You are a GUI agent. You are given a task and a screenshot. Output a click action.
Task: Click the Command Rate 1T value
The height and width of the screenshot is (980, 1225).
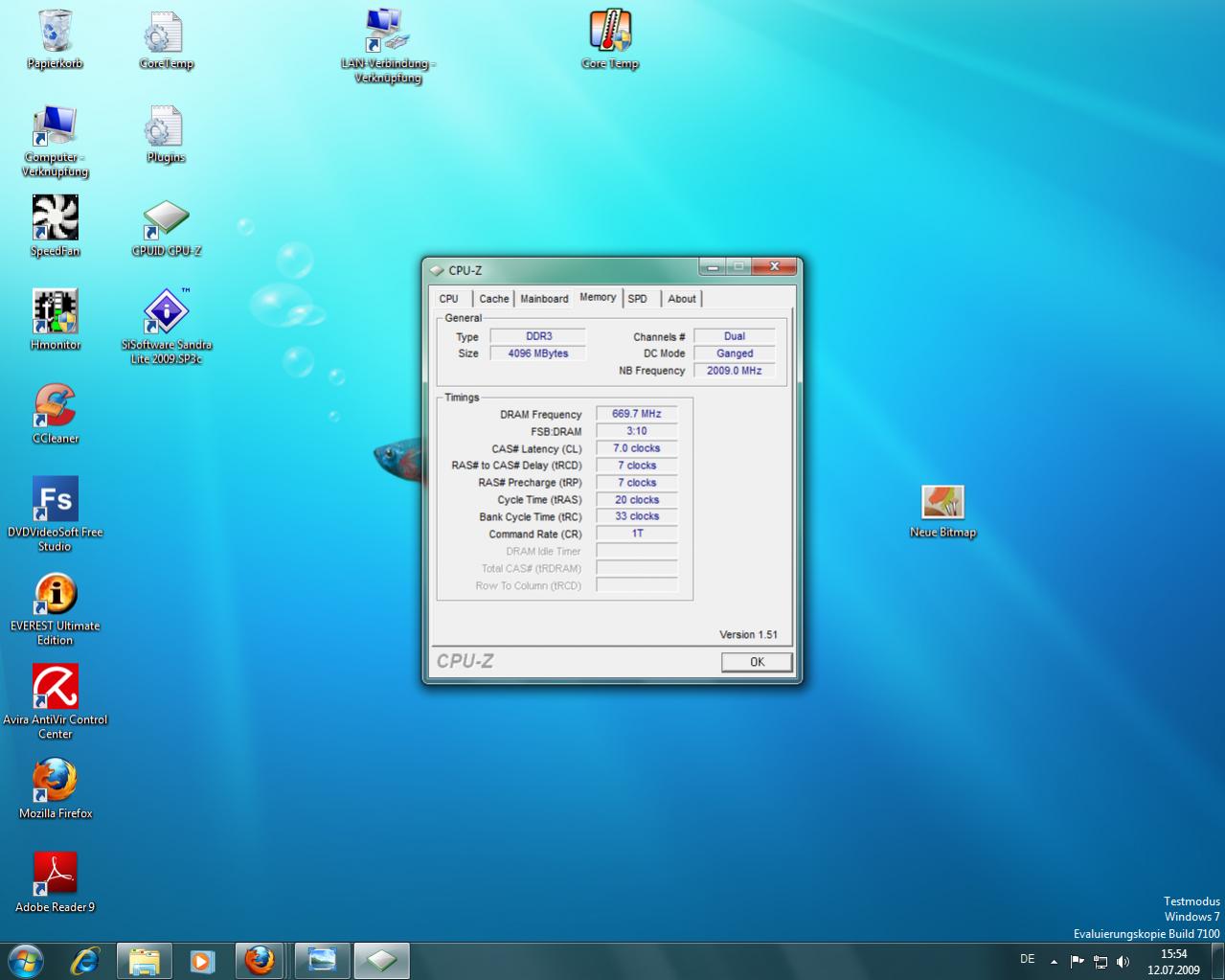point(637,534)
